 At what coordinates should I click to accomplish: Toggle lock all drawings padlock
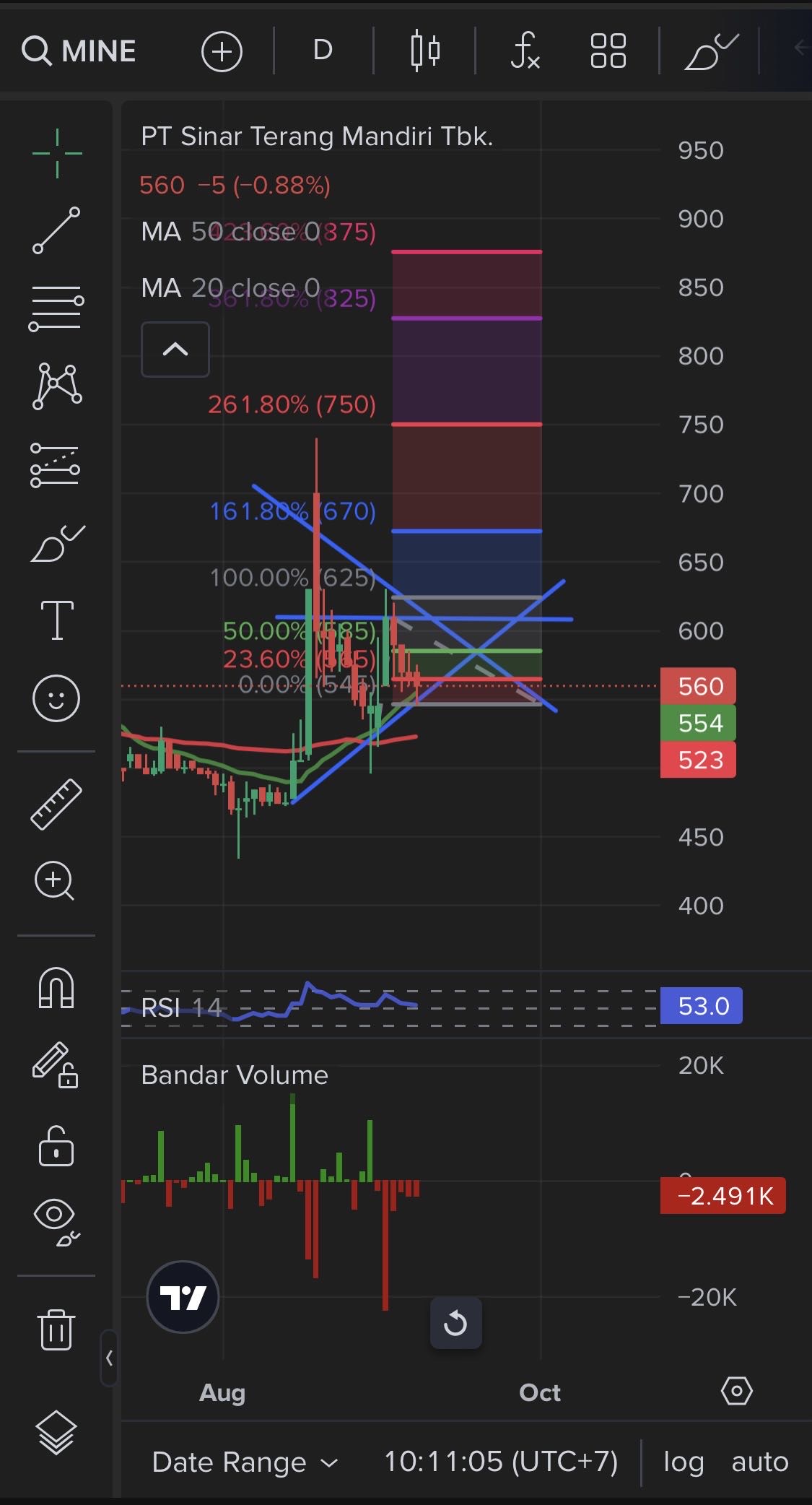(56, 1146)
